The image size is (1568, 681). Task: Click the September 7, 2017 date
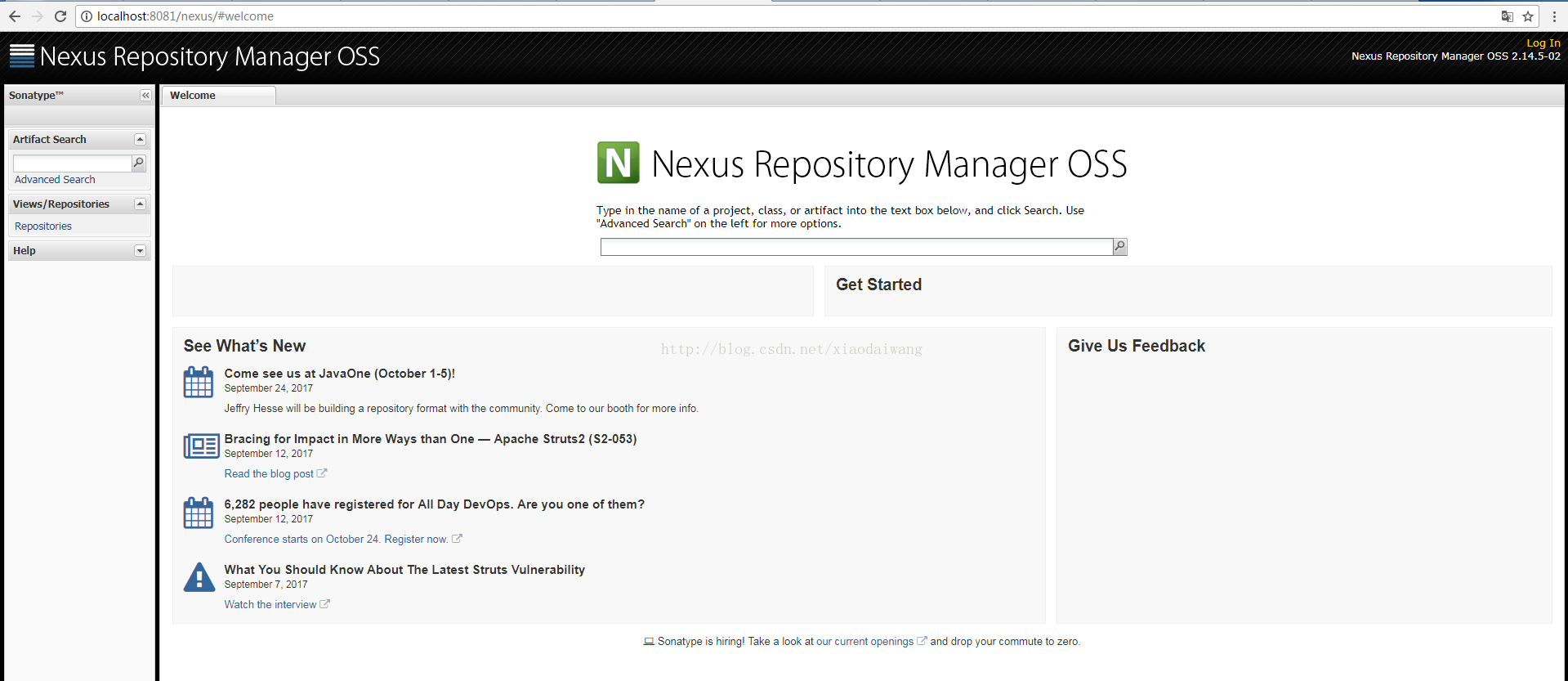click(266, 585)
